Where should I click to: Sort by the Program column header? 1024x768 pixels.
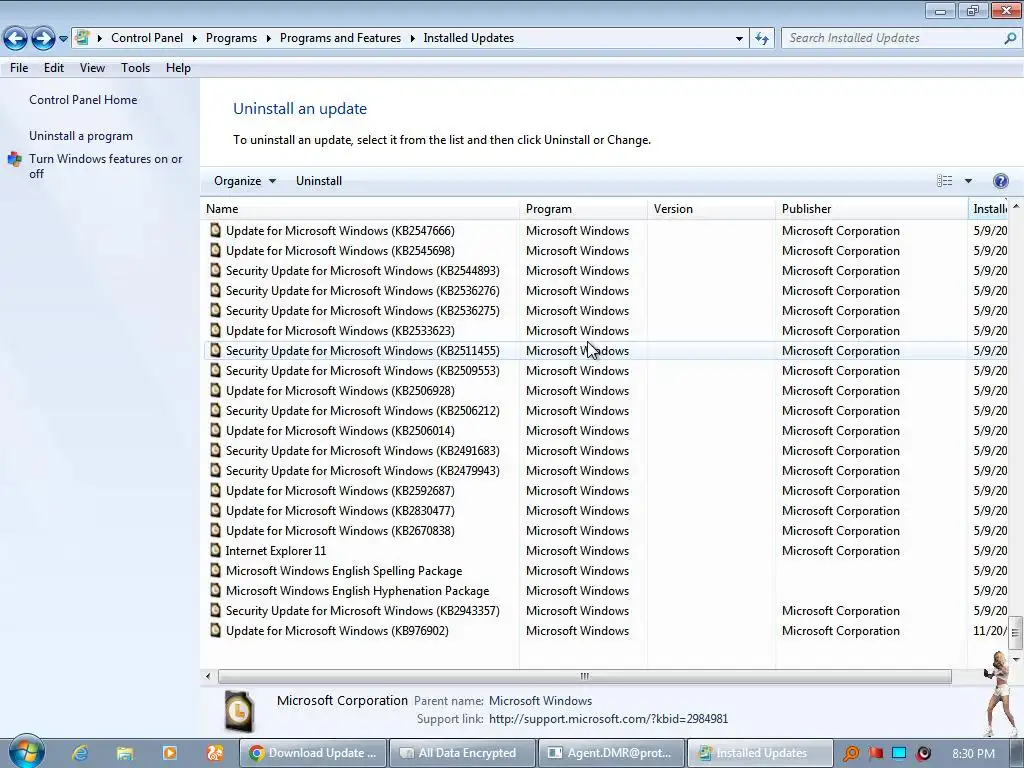pyautogui.click(x=583, y=209)
